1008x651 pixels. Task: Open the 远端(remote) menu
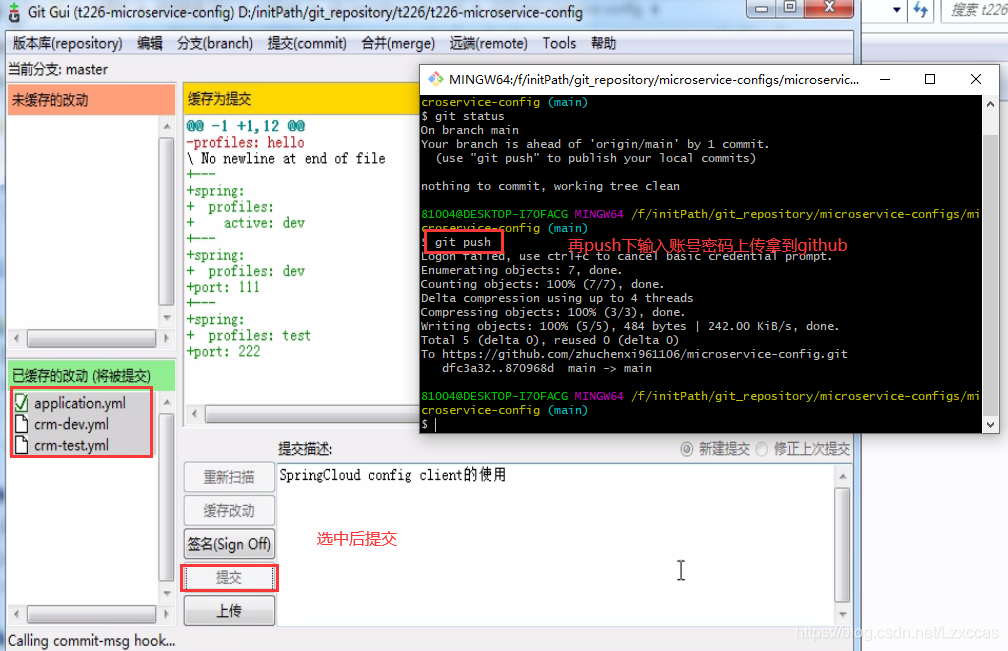[x=489, y=43]
